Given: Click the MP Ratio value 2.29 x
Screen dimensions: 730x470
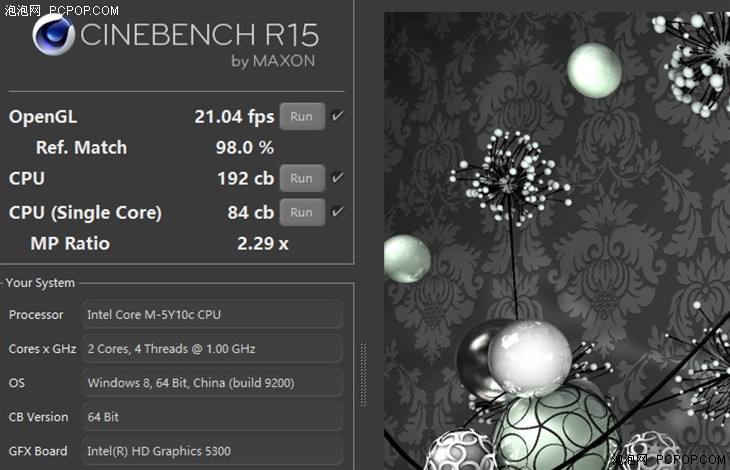Looking at the screenshot, I should click(x=263, y=243).
